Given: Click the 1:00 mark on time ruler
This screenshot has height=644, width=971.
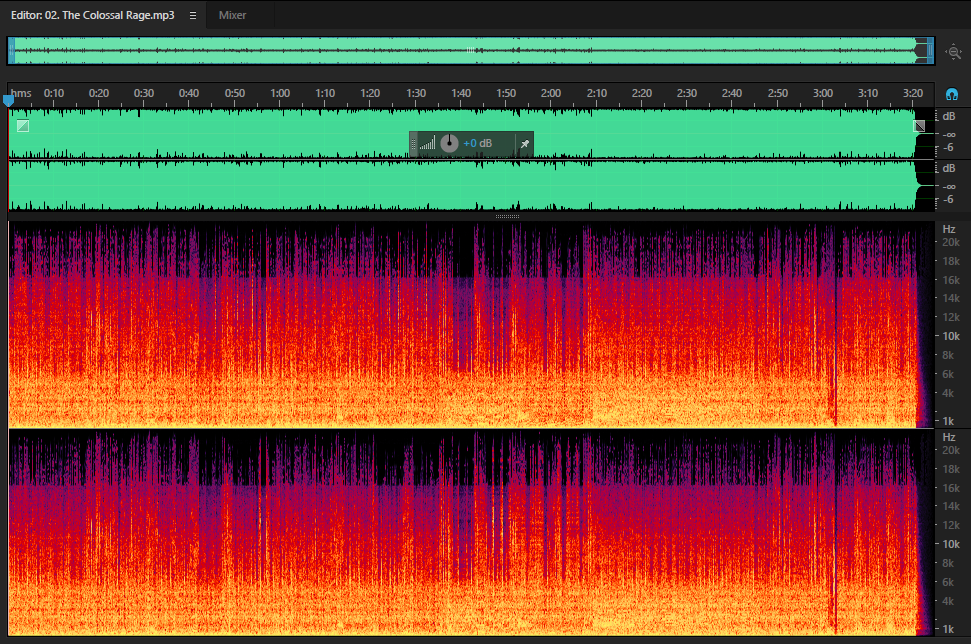Looking at the screenshot, I should click(x=280, y=93).
